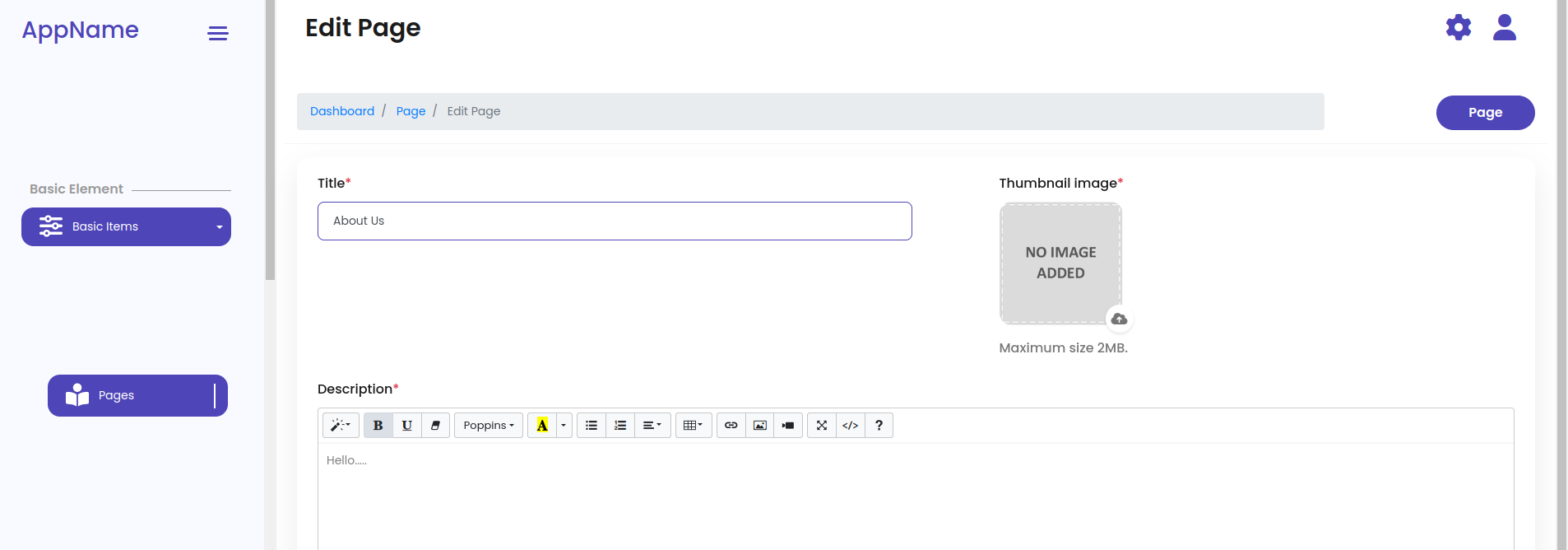Insert an unordered bullet list
The image size is (1568, 550).
pyautogui.click(x=591, y=426)
